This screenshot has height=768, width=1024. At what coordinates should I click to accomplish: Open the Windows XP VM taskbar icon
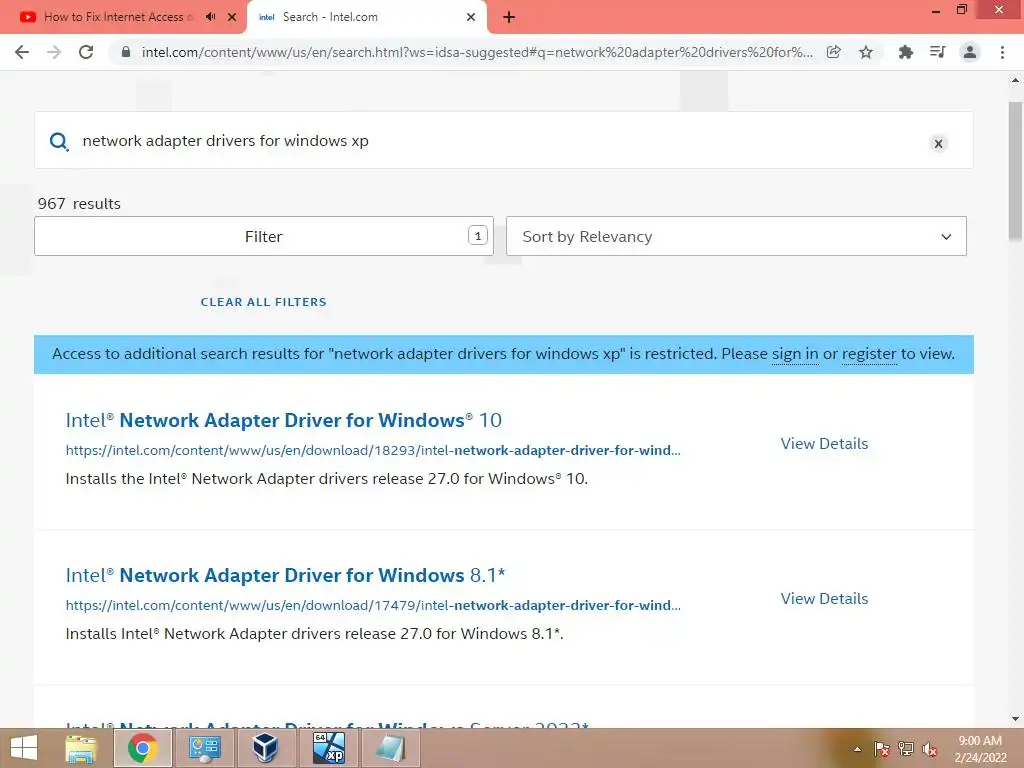coord(328,748)
